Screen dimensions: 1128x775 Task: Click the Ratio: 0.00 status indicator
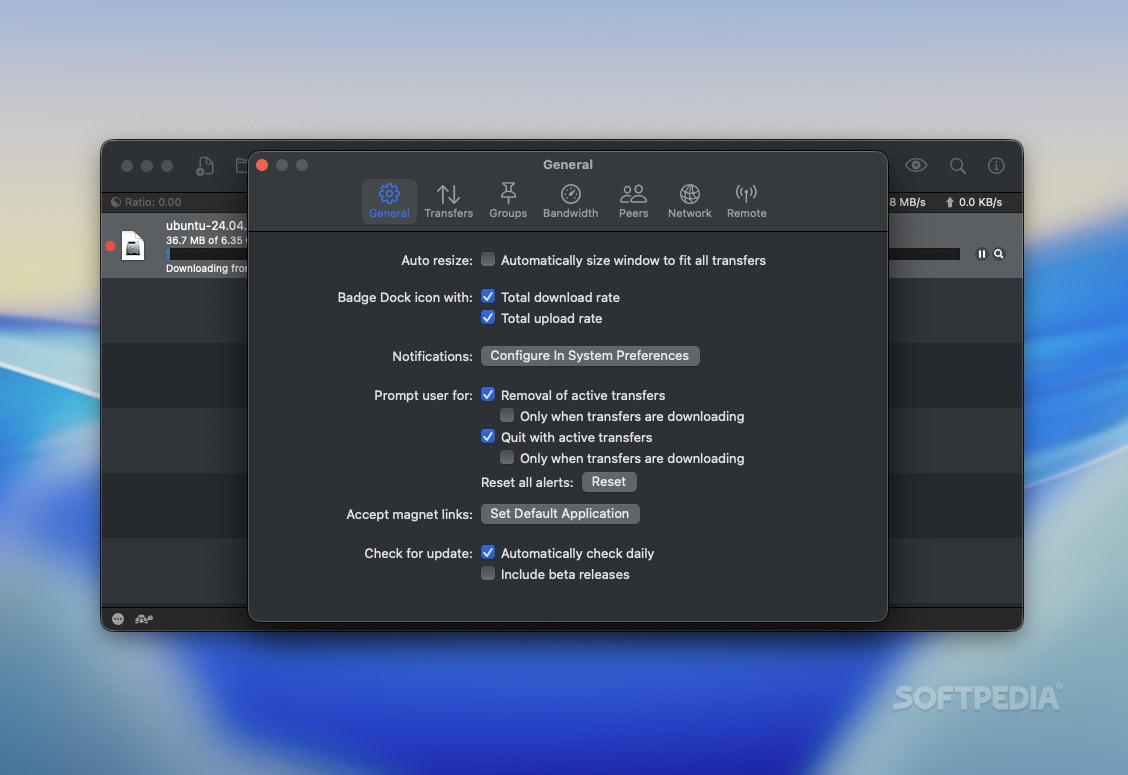[x=146, y=202]
